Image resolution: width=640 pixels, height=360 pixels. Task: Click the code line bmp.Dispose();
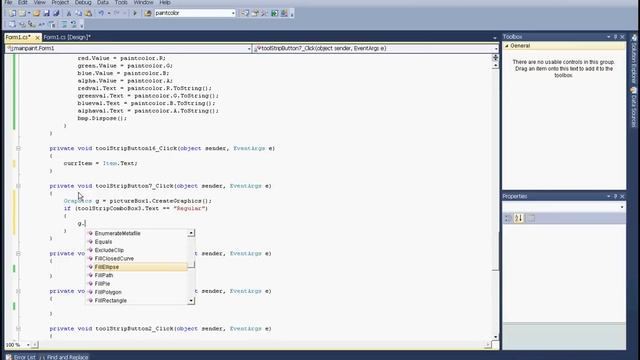(102, 118)
